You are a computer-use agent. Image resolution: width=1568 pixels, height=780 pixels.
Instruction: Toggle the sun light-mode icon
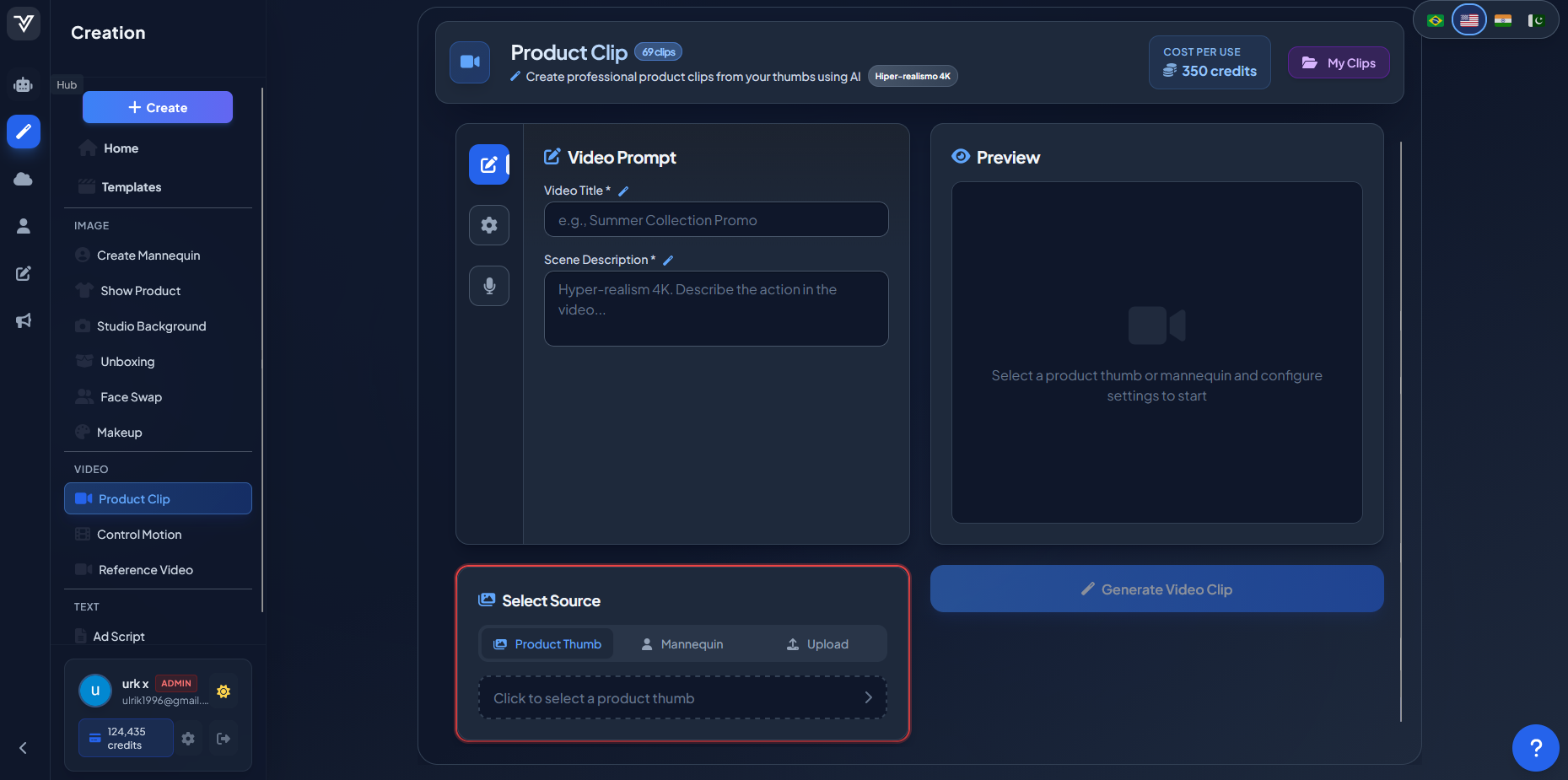tap(224, 691)
